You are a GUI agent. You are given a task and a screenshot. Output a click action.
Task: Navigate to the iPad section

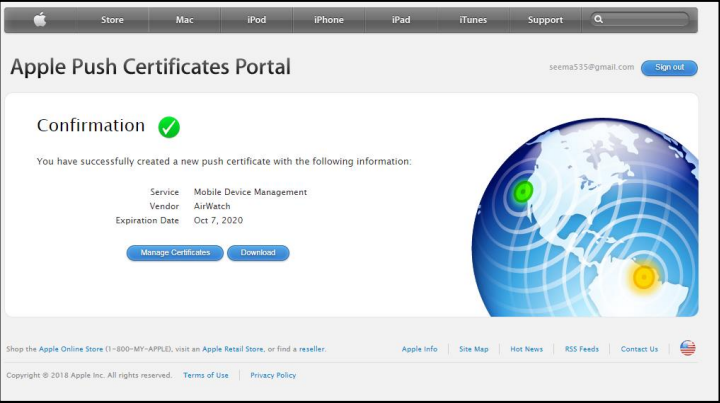tap(401, 20)
